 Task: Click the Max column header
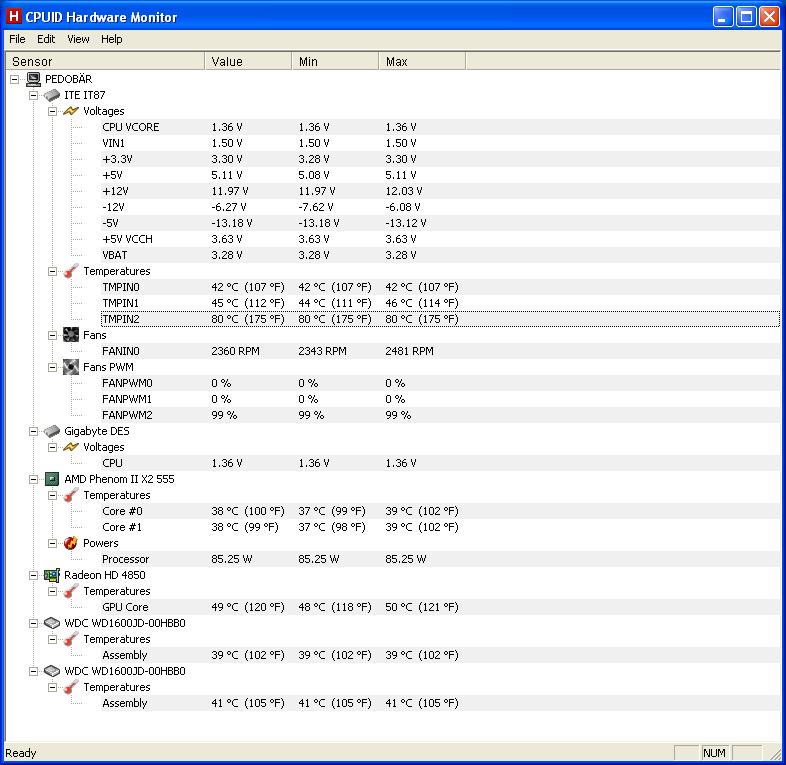click(422, 61)
